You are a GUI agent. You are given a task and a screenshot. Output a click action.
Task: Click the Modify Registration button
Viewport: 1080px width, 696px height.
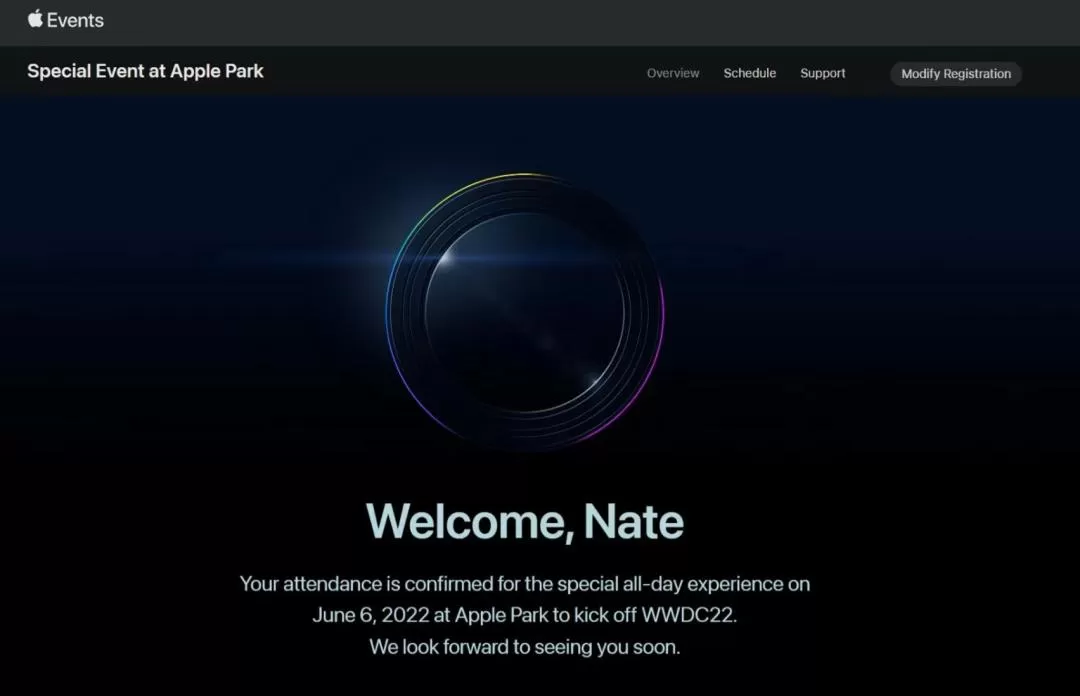956,74
